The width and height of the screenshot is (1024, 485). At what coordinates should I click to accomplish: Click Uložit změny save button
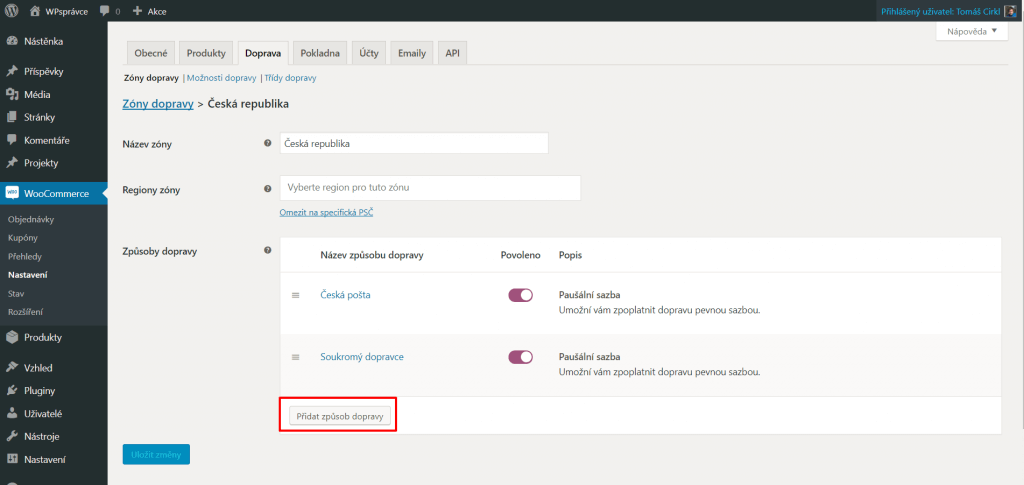[x=156, y=454]
